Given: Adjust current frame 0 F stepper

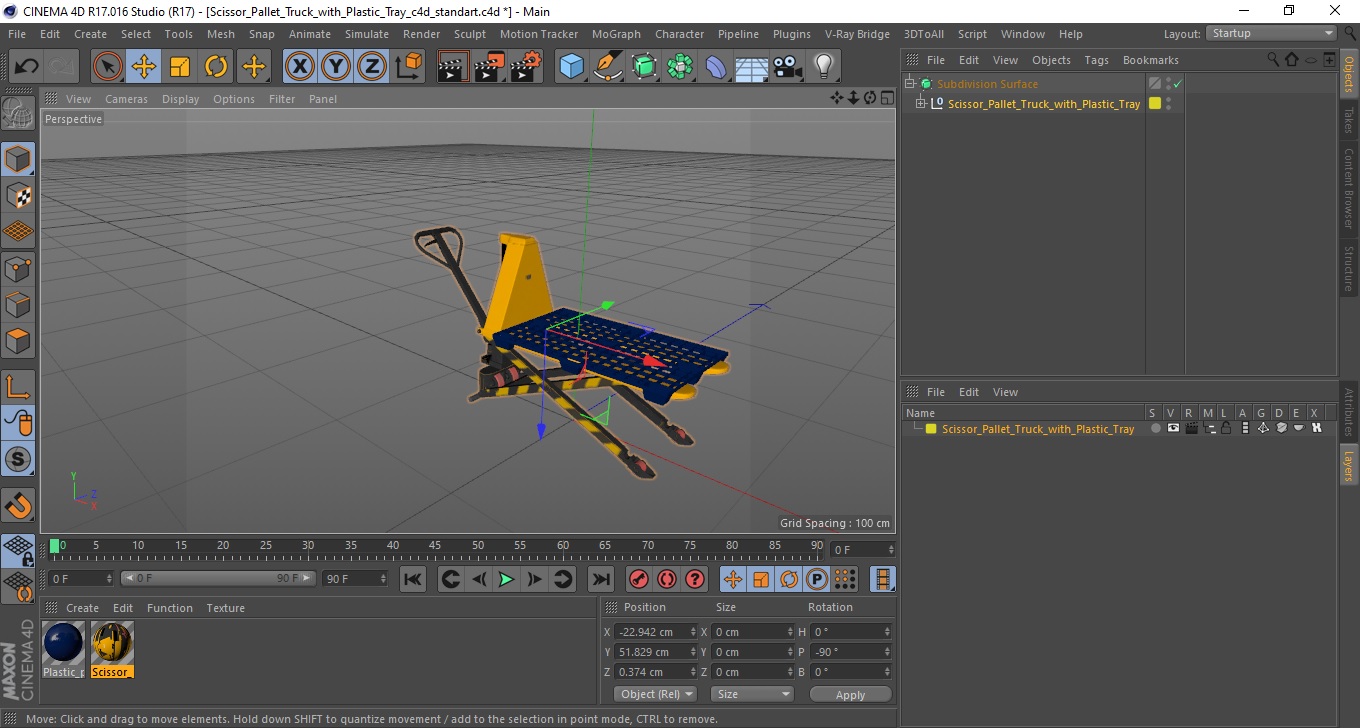Looking at the screenshot, I should click(109, 579).
